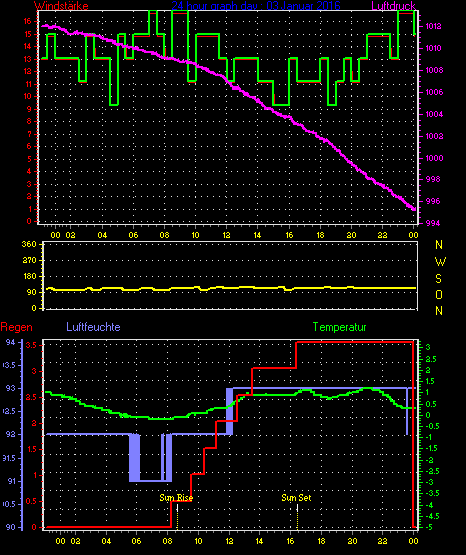Image resolution: width=466 pixels, height=555 pixels.
Task: Click the W compass letter
Action: pos(440,262)
